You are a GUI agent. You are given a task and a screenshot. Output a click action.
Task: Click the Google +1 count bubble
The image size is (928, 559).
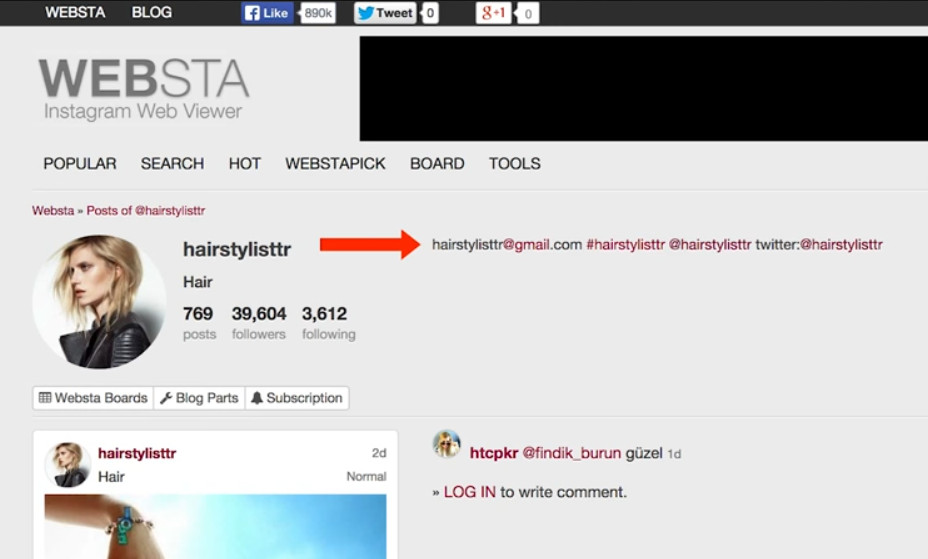pyautogui.click(x=527, y=13)
